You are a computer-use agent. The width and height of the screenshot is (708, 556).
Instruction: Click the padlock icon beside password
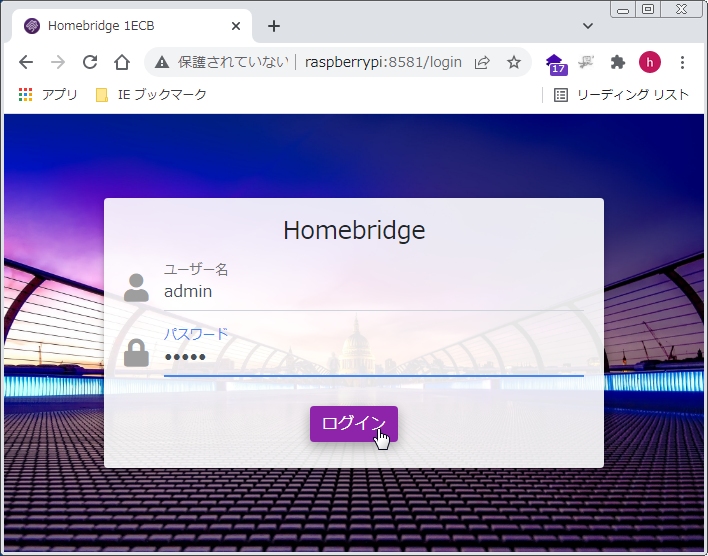click(x=136, y=353)
